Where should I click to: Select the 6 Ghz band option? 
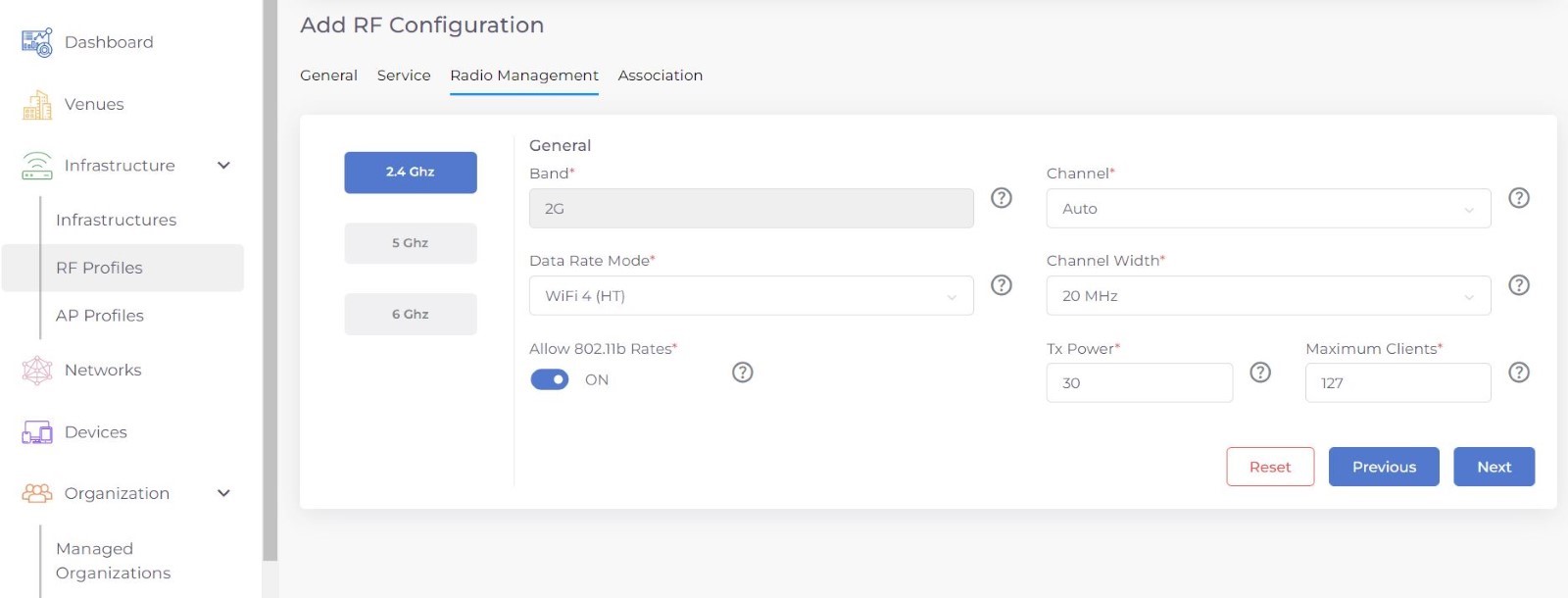tap(410, 315)
